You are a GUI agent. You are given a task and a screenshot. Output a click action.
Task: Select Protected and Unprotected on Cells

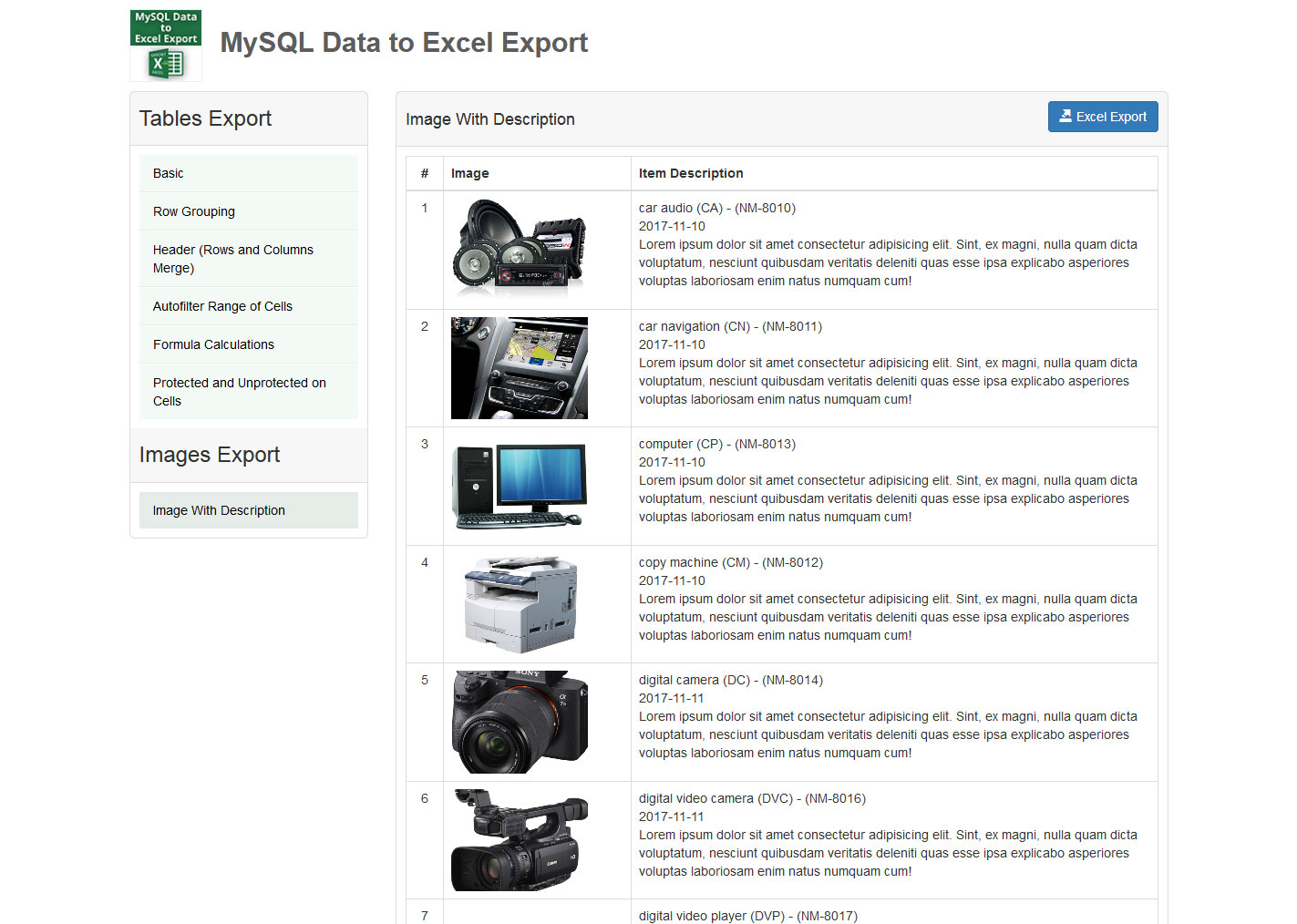[239, 392]
